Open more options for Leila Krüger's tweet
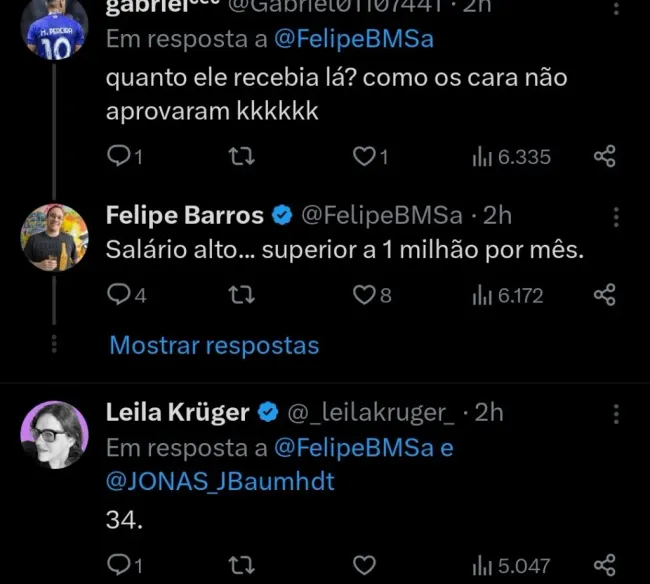The image size is (650, 584). click(x=616, y=413)
